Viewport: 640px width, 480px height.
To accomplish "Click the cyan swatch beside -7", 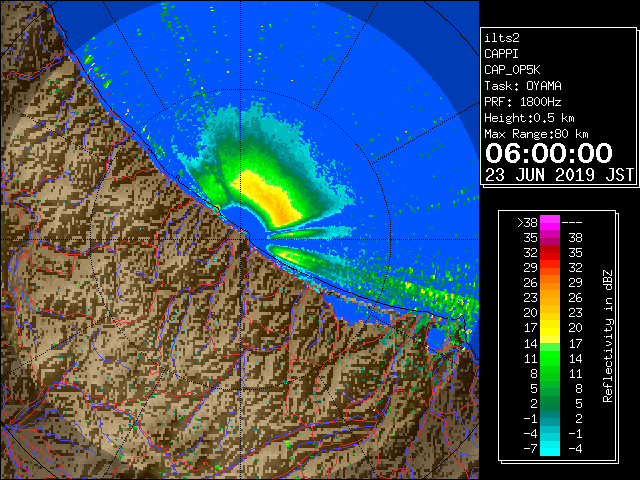I will pyautogui.click(x=550, y=448).
